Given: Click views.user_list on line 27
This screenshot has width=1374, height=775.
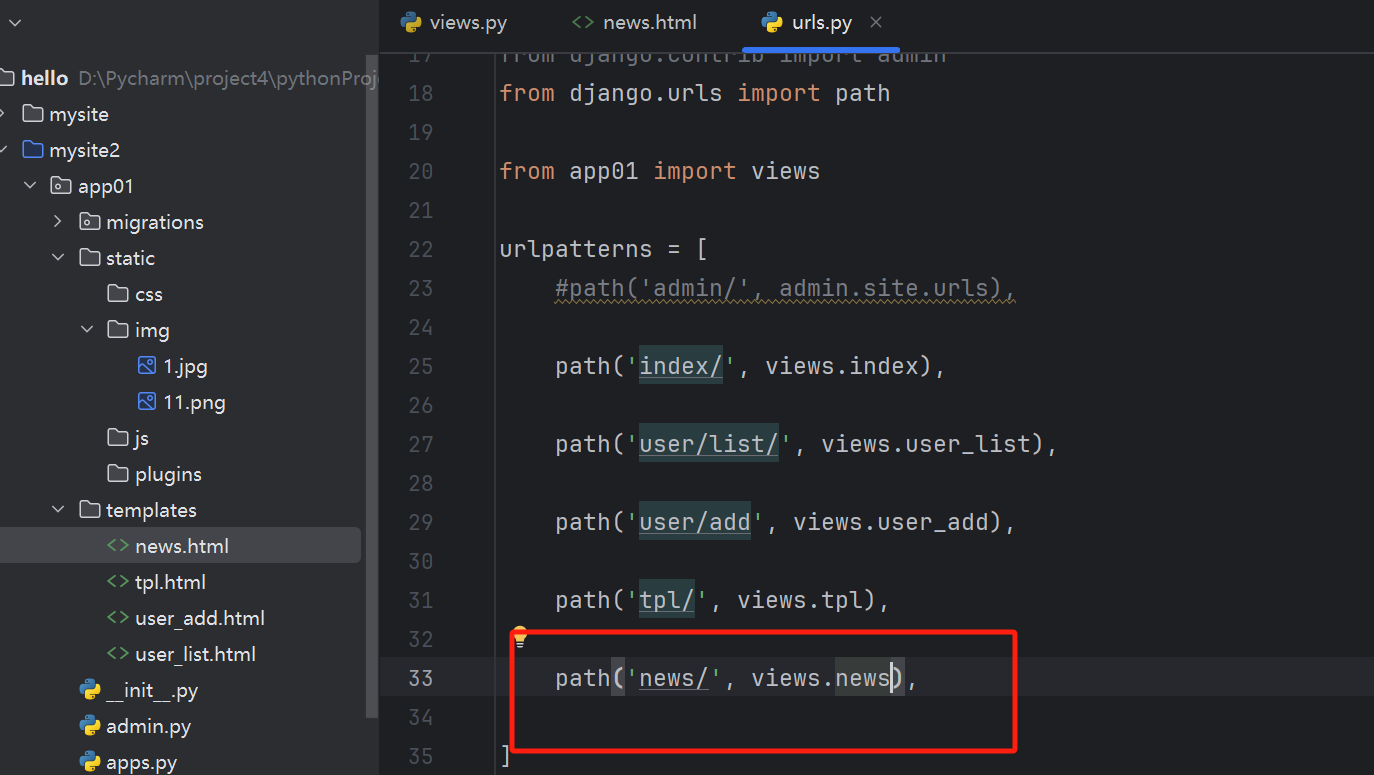Looking at the screenshot, I should [926, 444].
